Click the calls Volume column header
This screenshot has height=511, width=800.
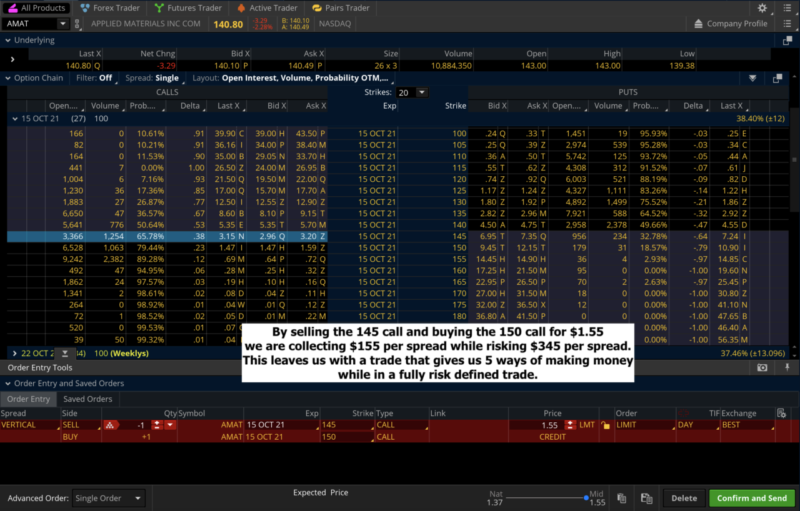[x=105, y=106]
